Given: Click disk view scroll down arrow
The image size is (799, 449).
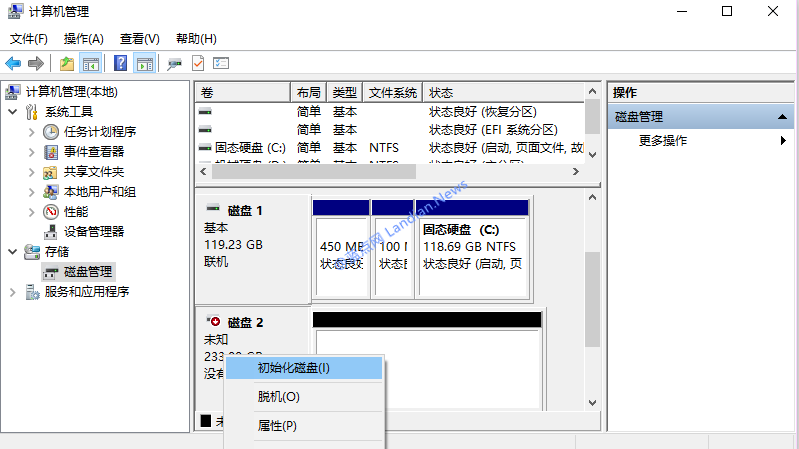Looking at the screenshot, I should pos(592,403).
